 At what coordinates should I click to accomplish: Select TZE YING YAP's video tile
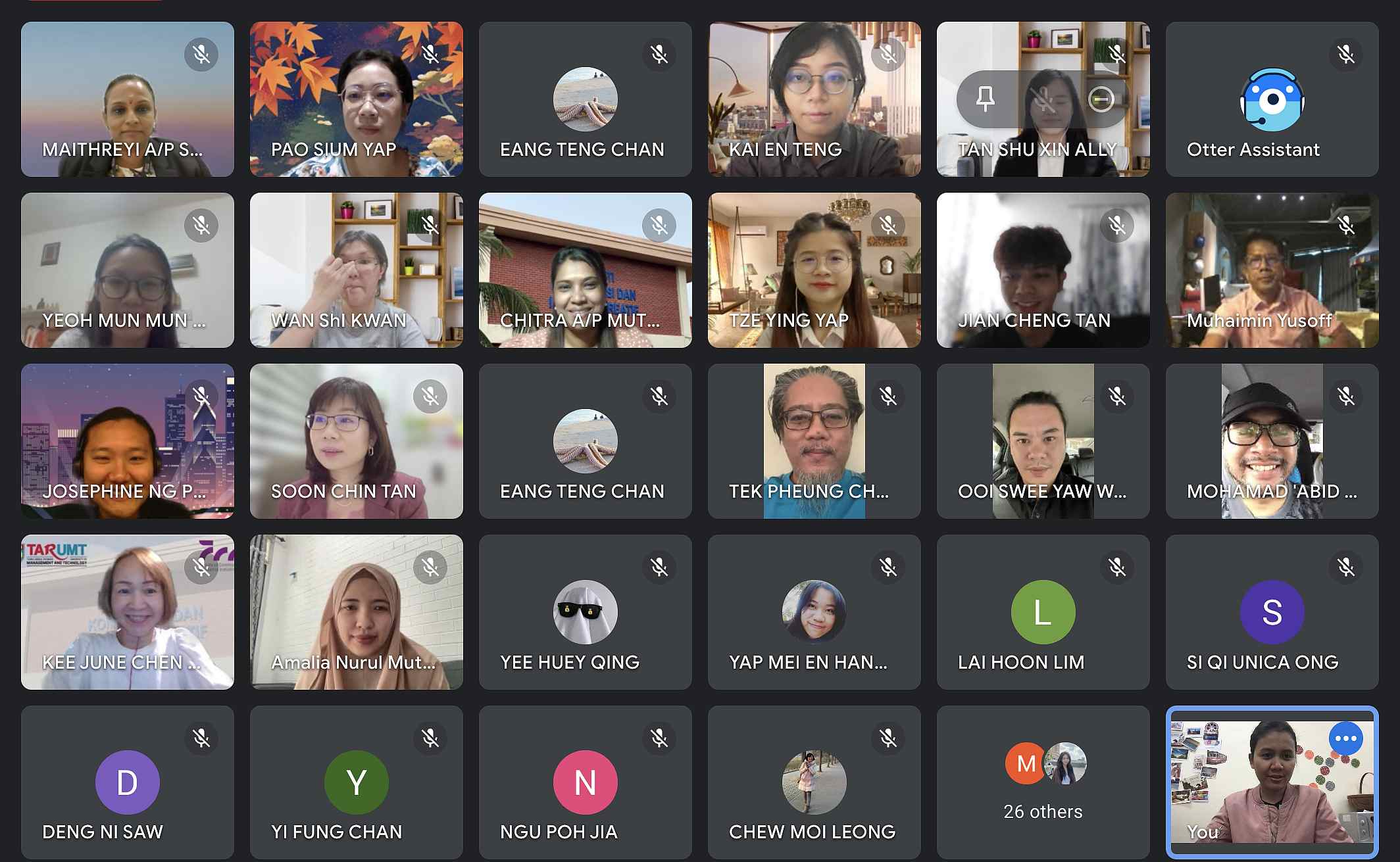coord(814,270)
